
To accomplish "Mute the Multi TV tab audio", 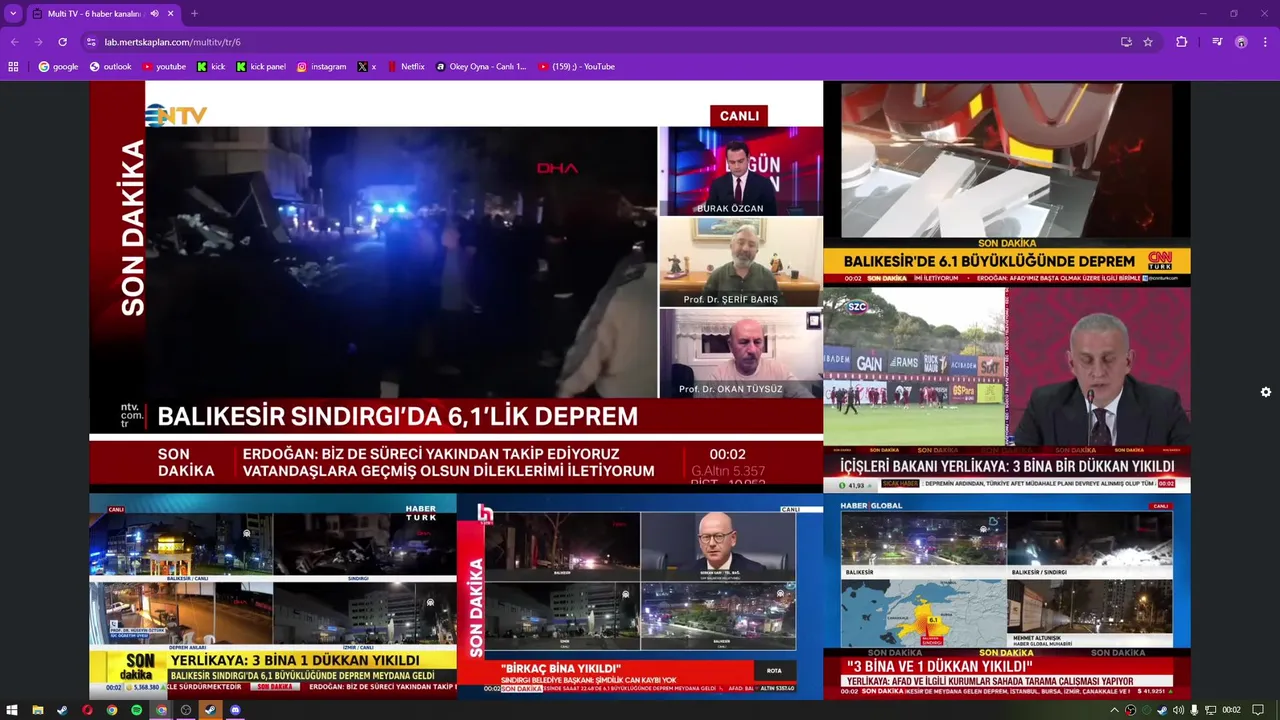I will [x=155, y=14].
